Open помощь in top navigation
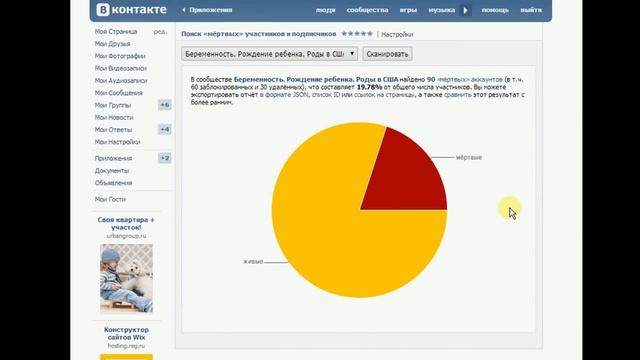 point(495,10)
